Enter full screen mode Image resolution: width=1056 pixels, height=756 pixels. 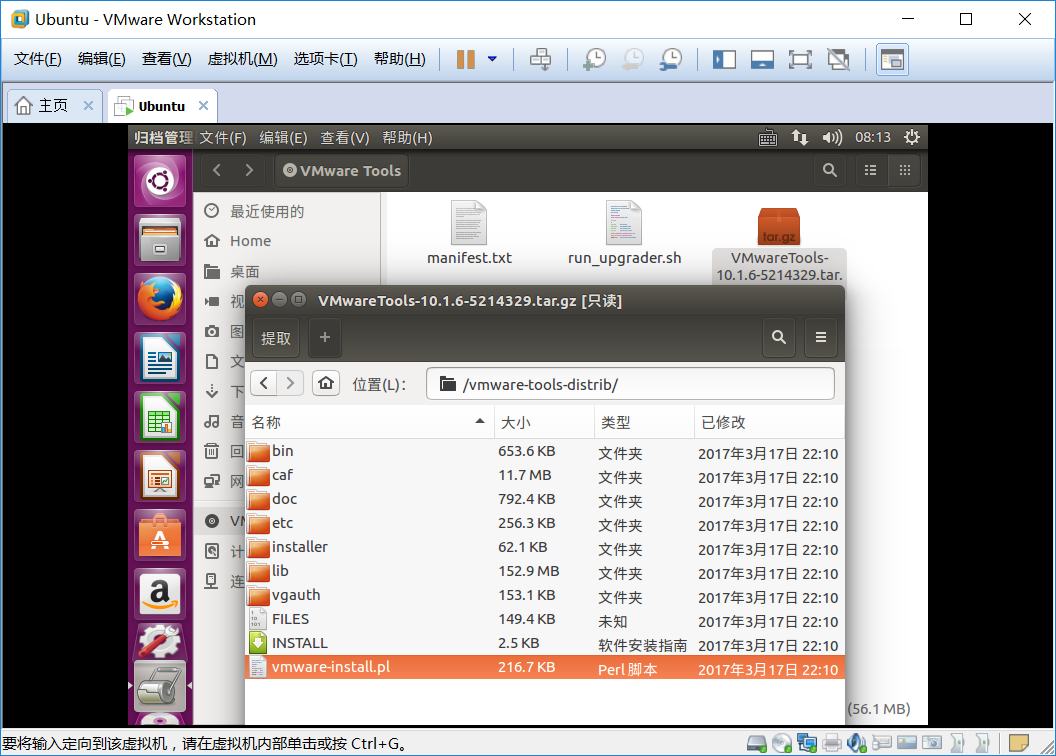(800, 59)
